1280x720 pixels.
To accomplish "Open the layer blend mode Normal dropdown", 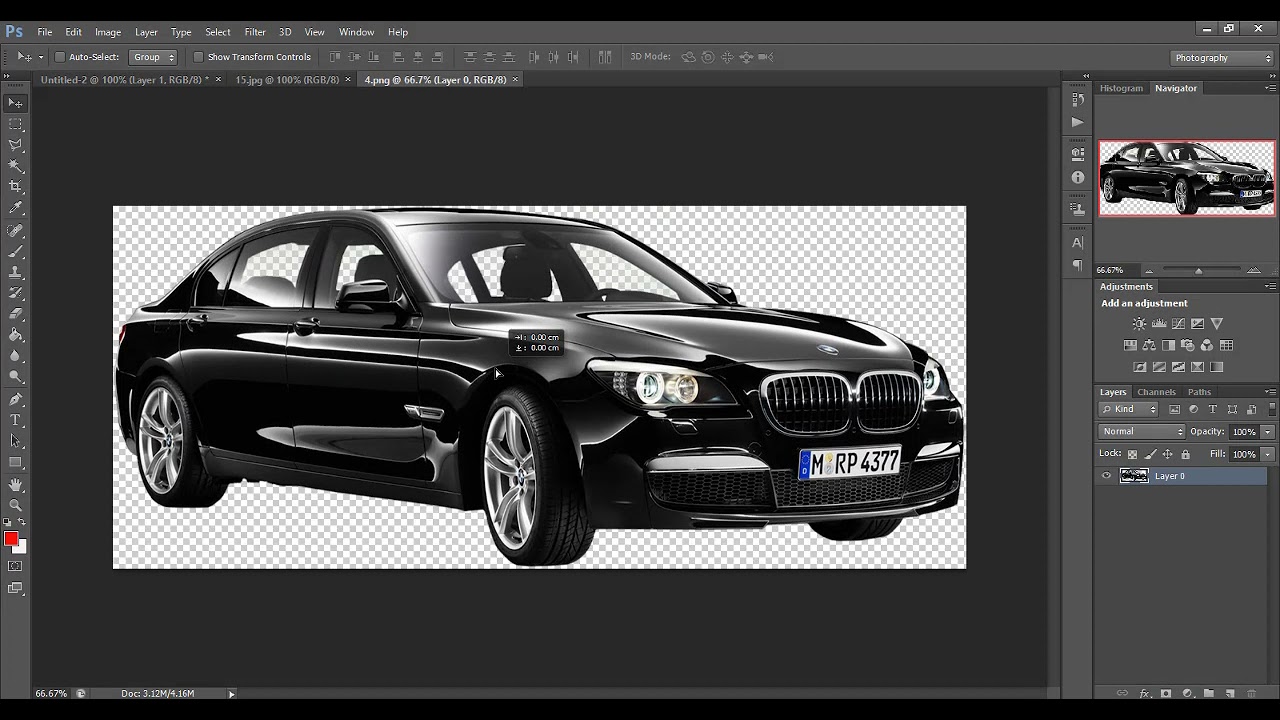I will click(1142, 432).
